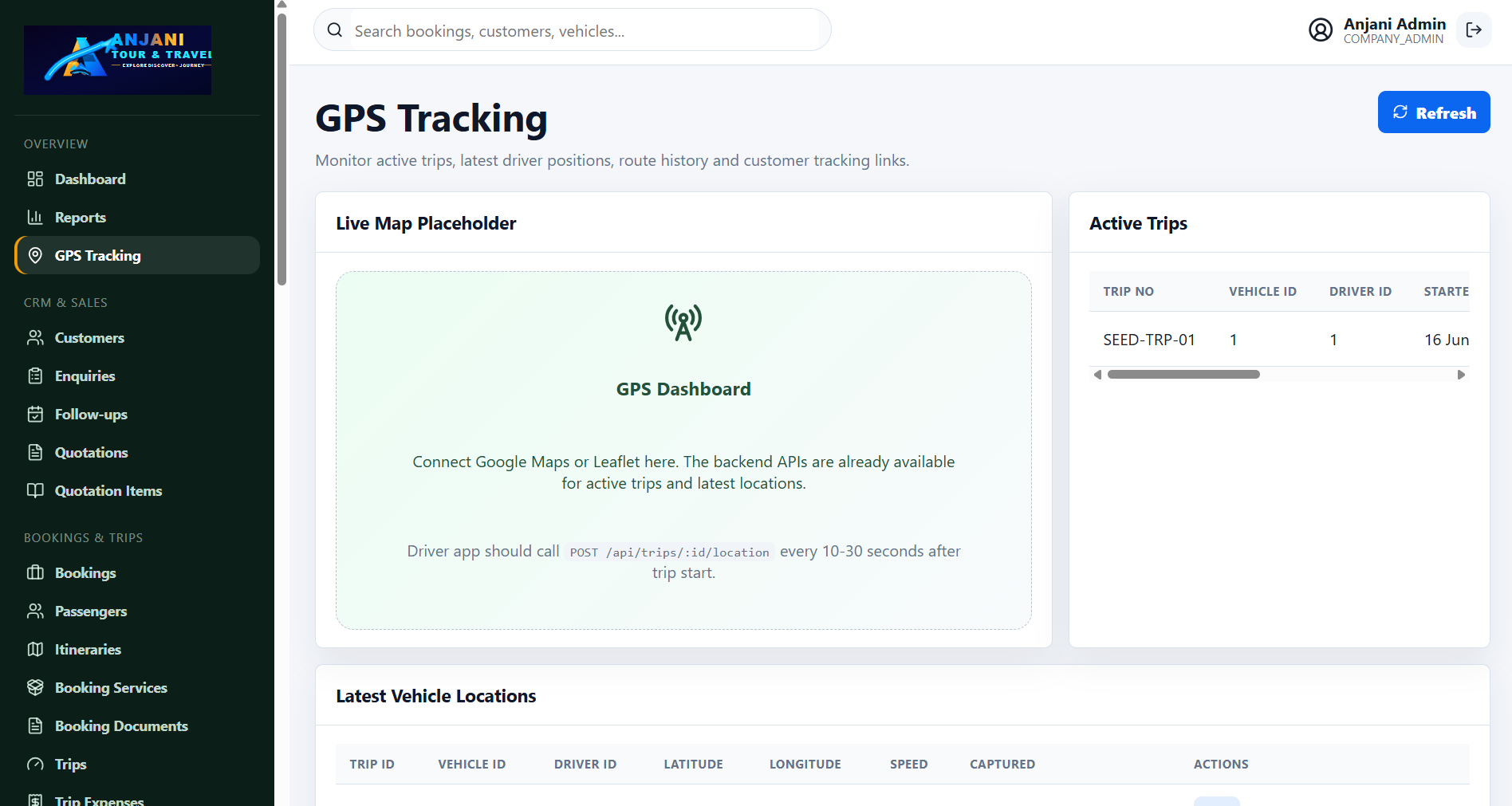Open Booking Documents
This screenshot has width=1512, height=806.
[x=137, y=725]
